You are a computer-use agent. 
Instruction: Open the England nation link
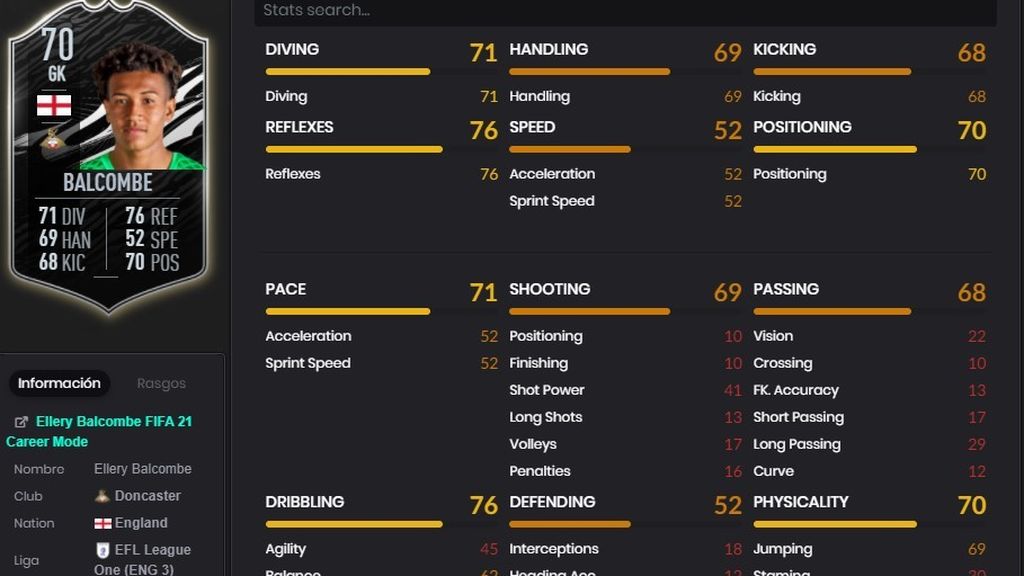point(141,523)
